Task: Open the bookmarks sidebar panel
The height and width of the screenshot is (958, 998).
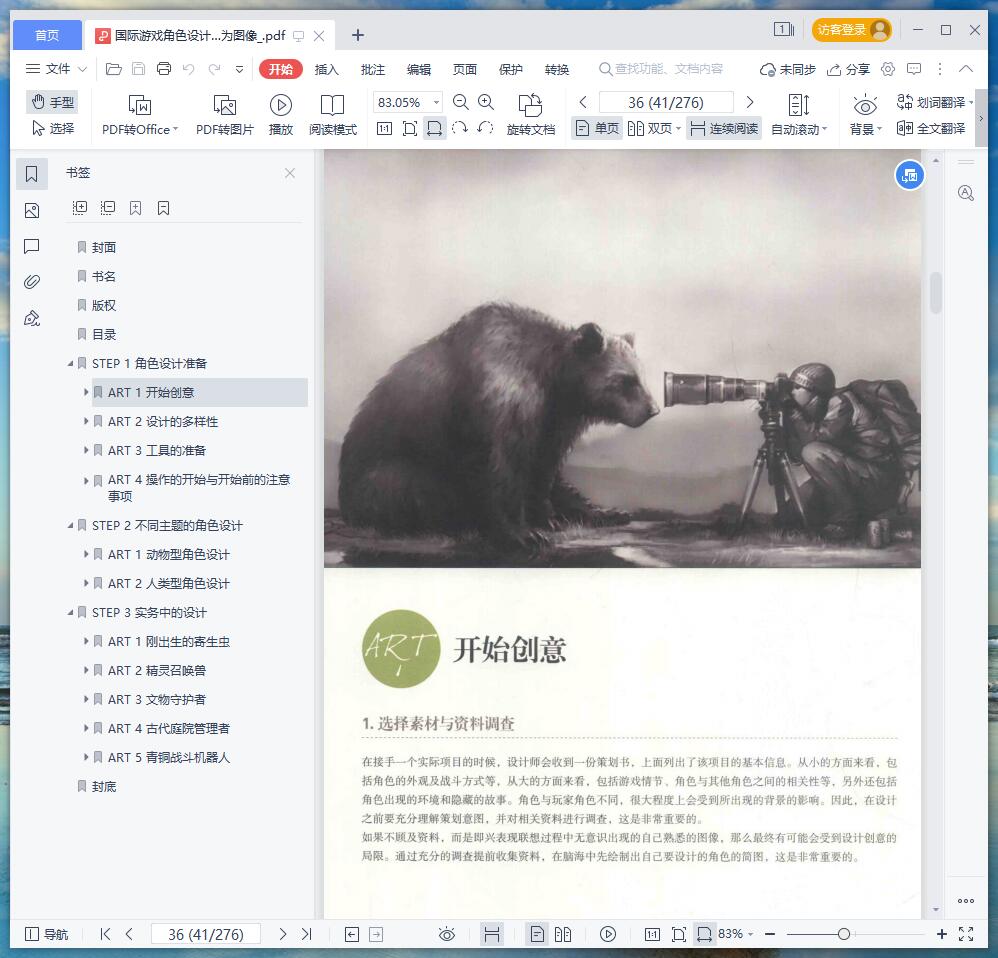Action: [32, 174]
